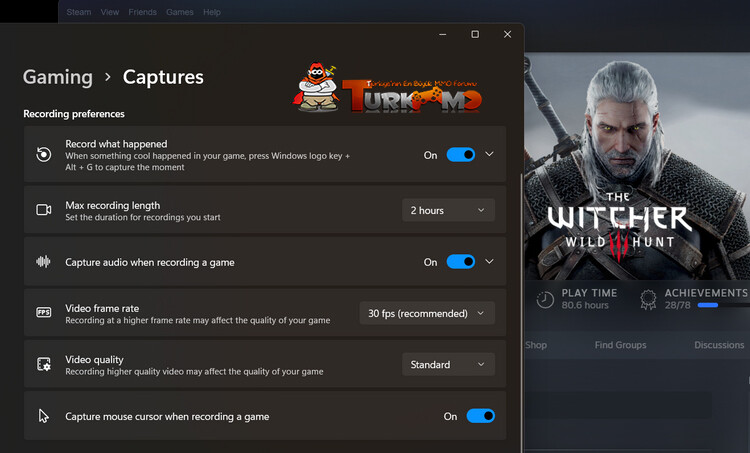The image size is (750, 453).
Task: Go back to Gaming via the breadcrumb
Action: click(58, 77)
